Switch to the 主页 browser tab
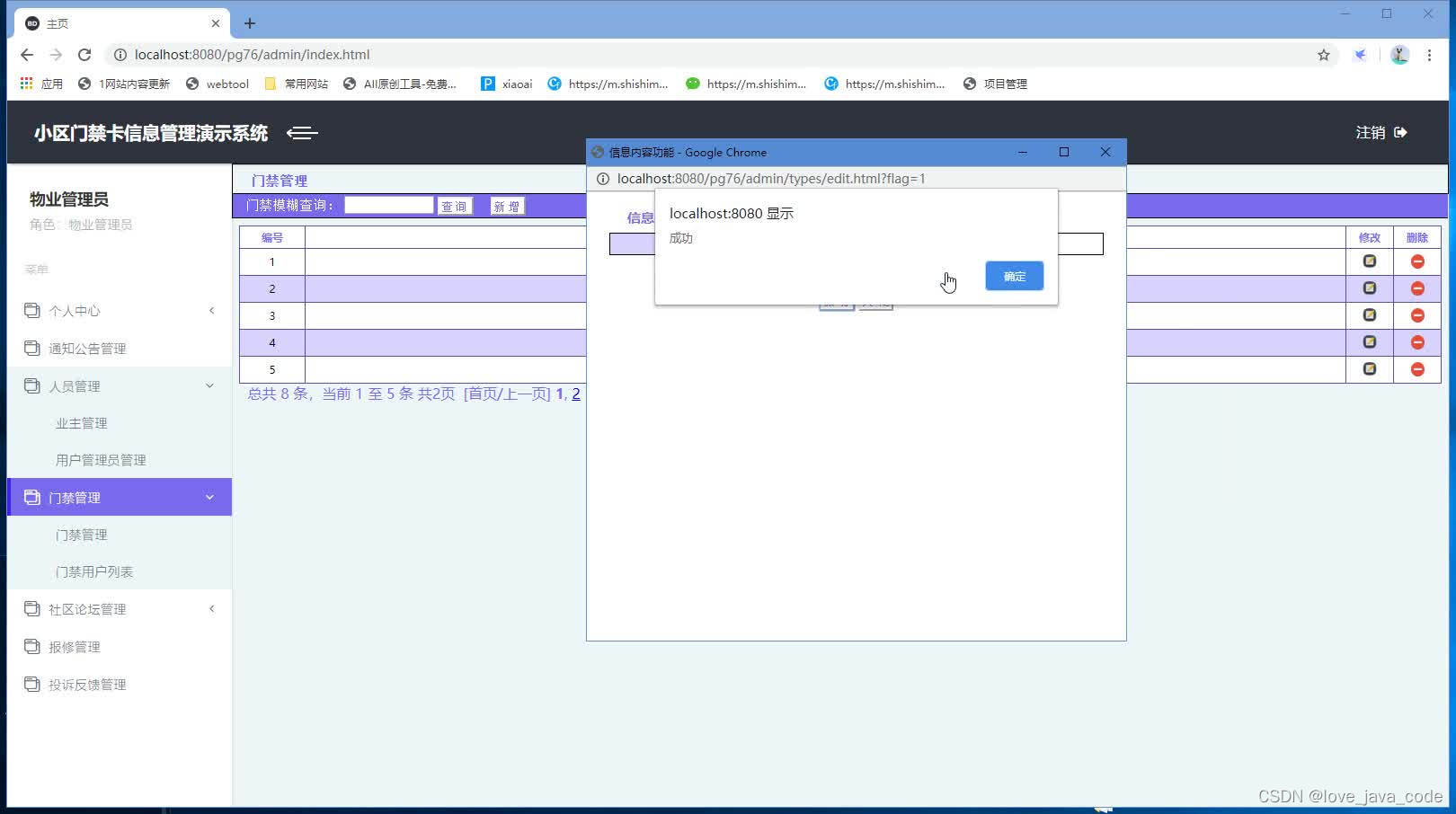This screenshot has height=814, width=1456. tap(123, 23)
